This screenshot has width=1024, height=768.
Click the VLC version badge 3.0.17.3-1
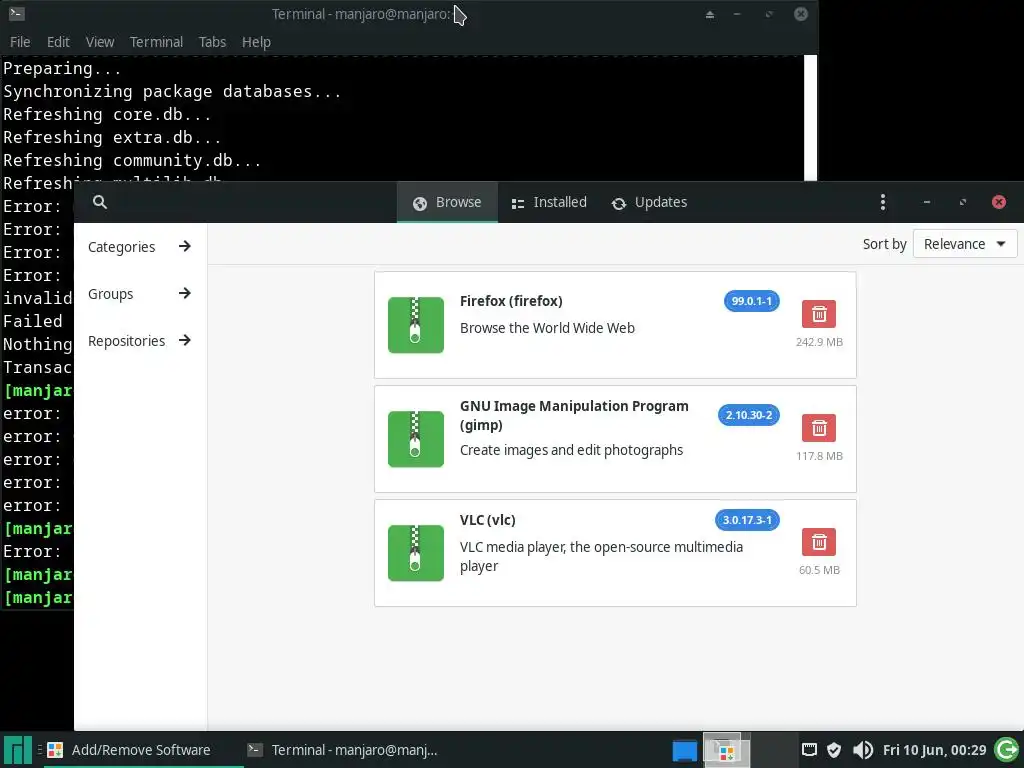click(747, 520)
